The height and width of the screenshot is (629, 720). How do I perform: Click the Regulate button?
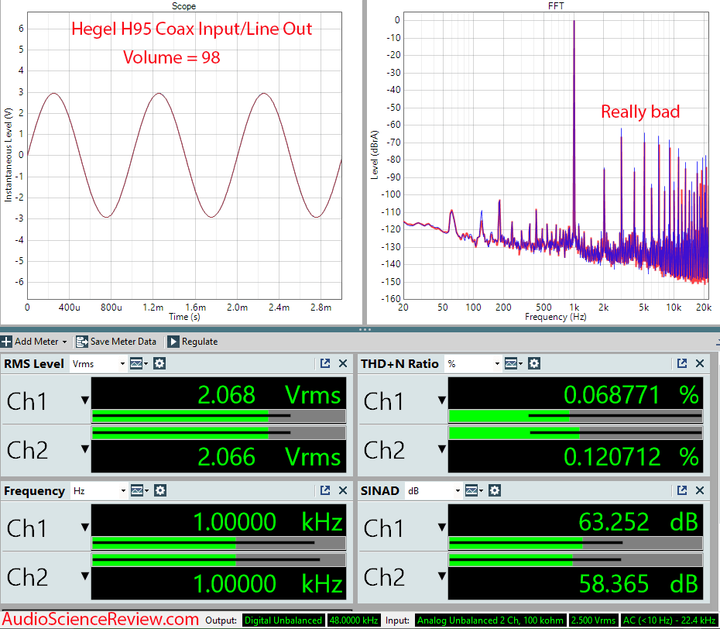tap(192, 342)
